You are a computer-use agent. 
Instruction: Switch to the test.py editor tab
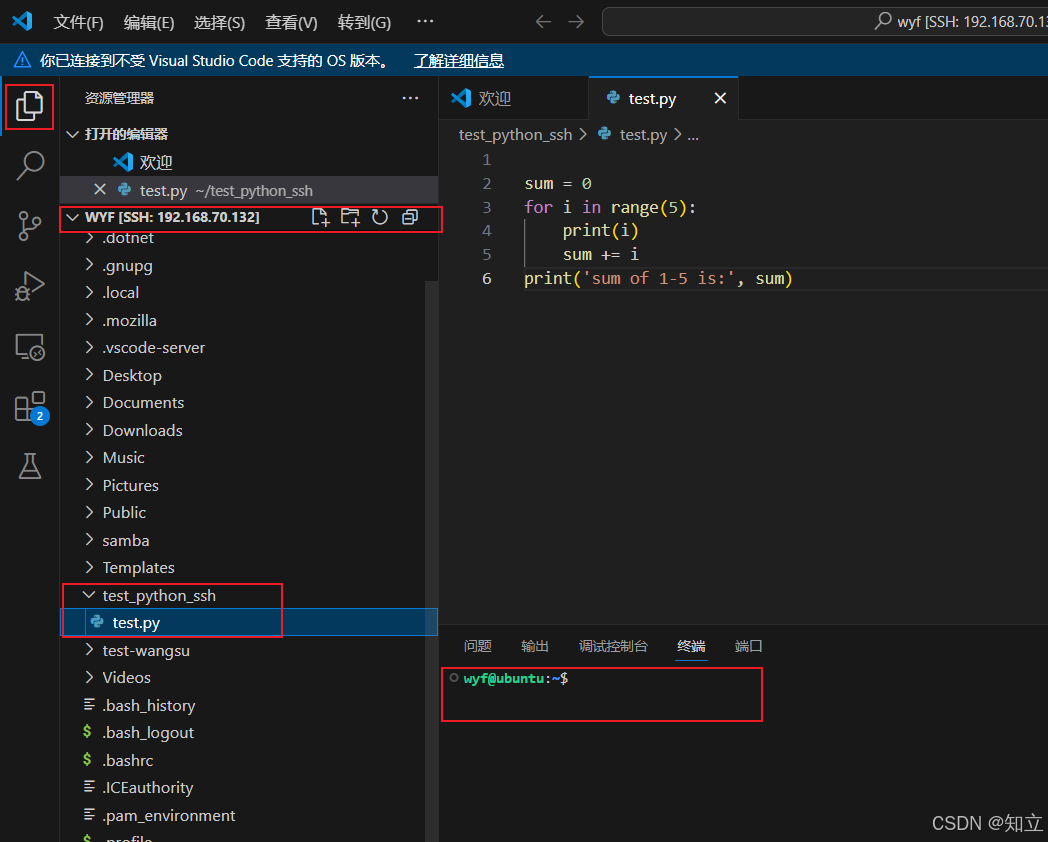coord(663,98)
